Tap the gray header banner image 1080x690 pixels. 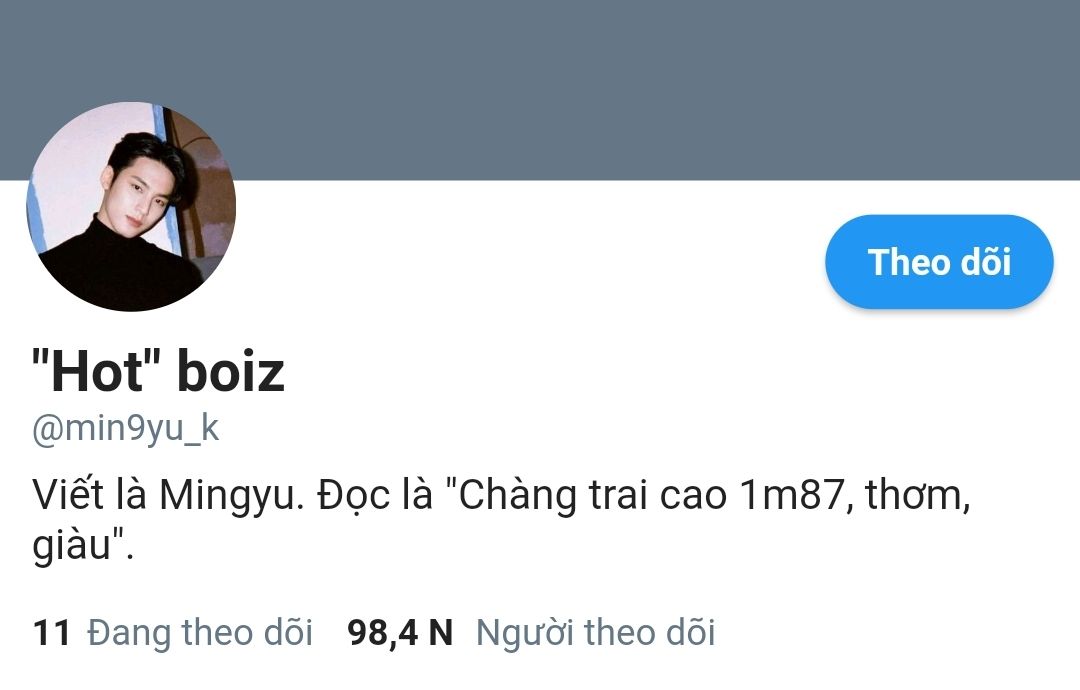(540, 90)
